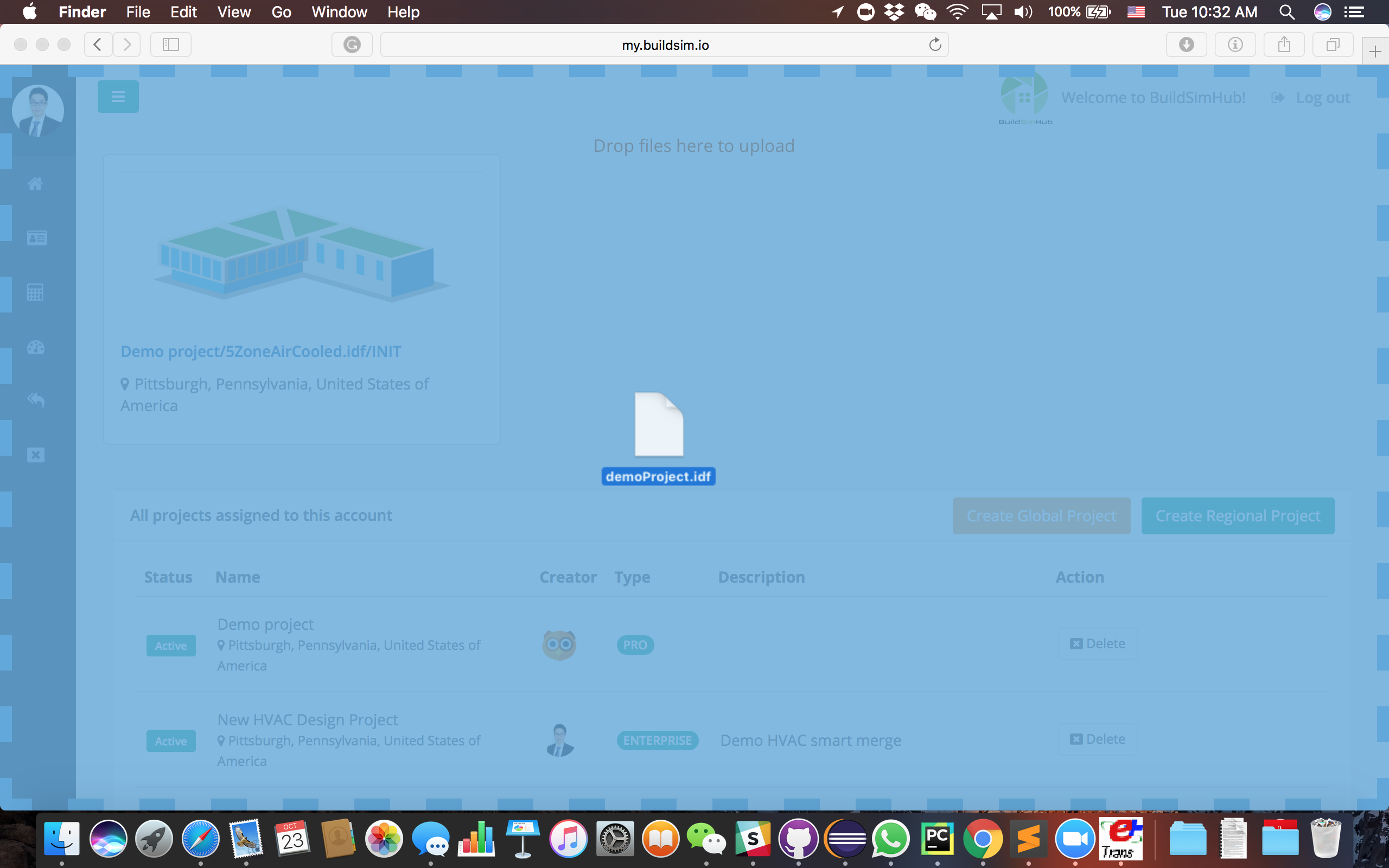The height and width of the screenshot is (868, 1389).
Task: Open the dashboard gauge sidebar icon
Action: point(36,347)
